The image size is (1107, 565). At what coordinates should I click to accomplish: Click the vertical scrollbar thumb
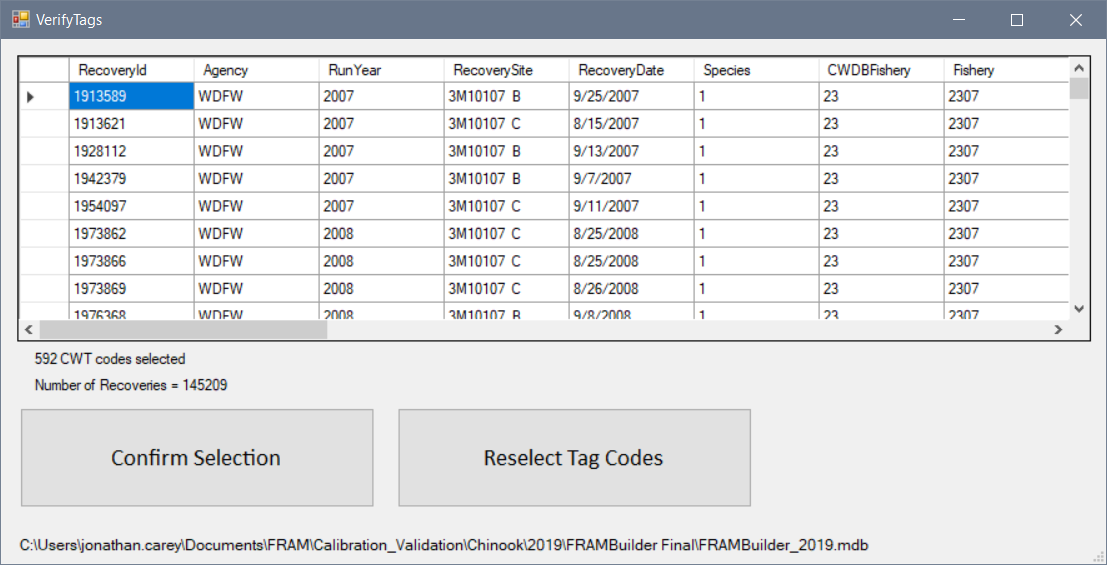pos(1078,88)
